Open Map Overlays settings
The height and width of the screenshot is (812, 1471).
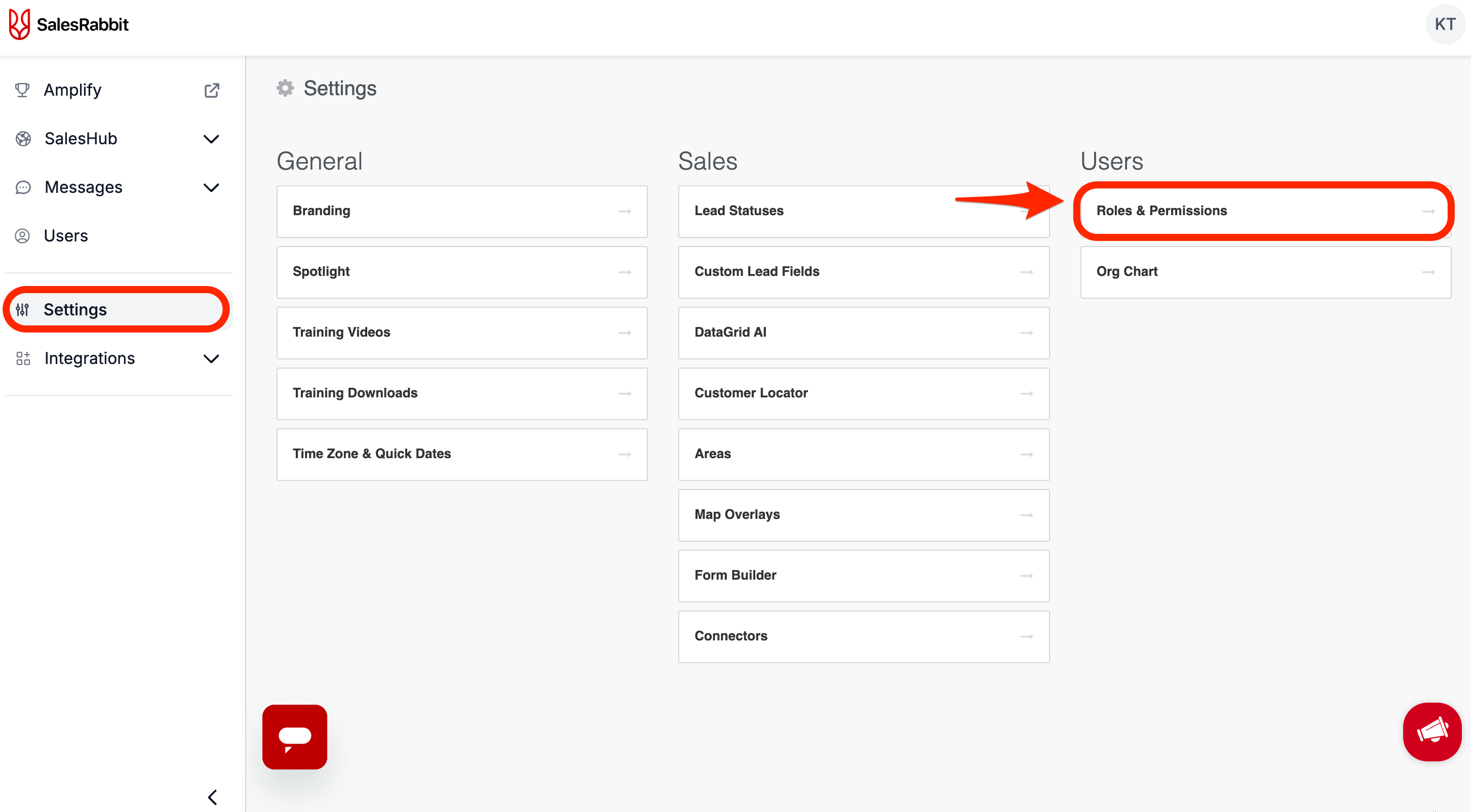click(x=864, y=515)
